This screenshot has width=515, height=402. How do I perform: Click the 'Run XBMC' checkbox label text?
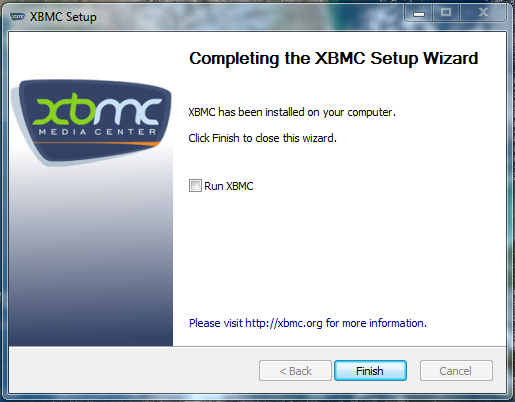(229, 186)
